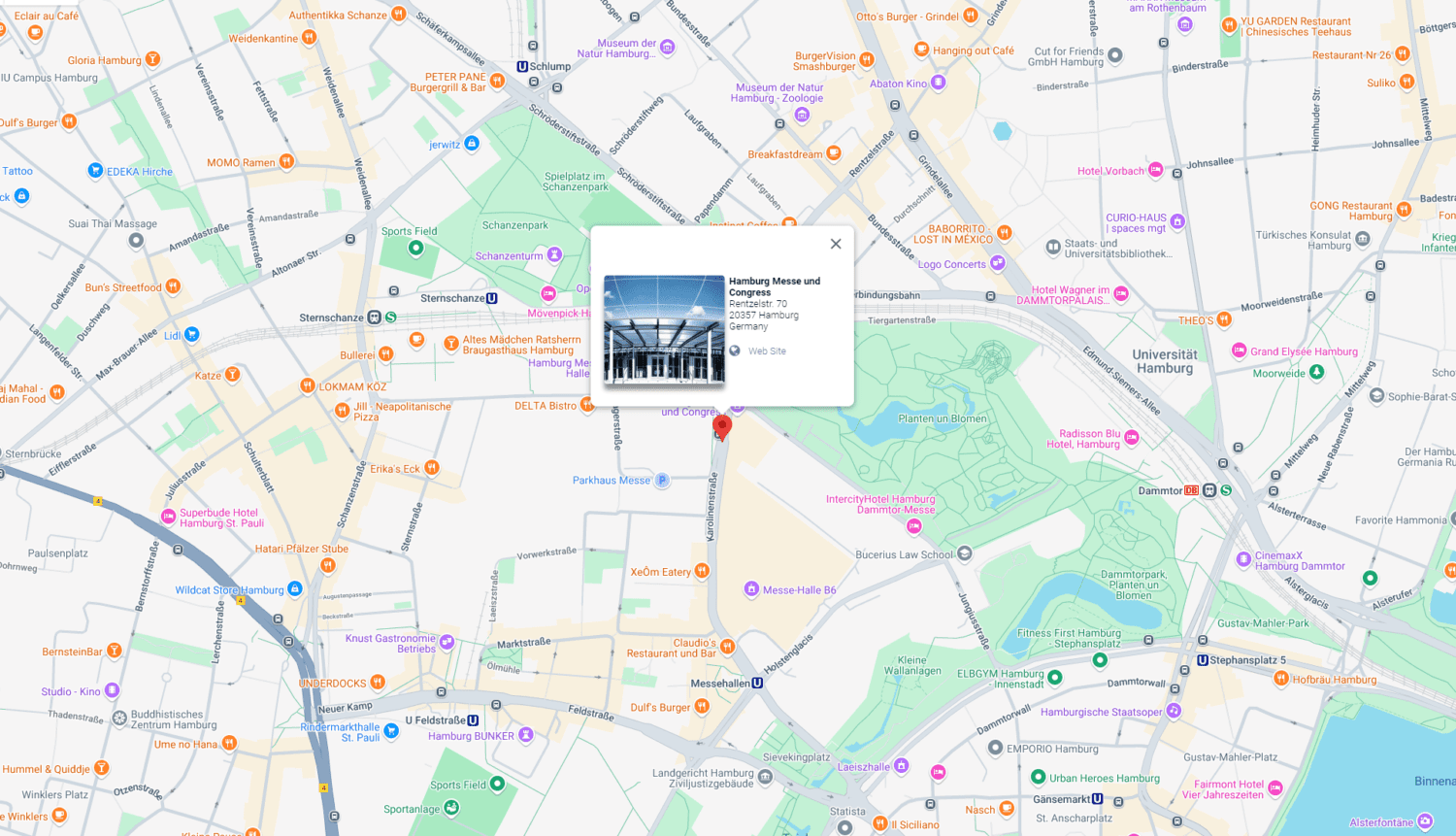Viewport: 1456px width, 836px height.
Task: Click the red location pin marker
Action: click(722, 427)
